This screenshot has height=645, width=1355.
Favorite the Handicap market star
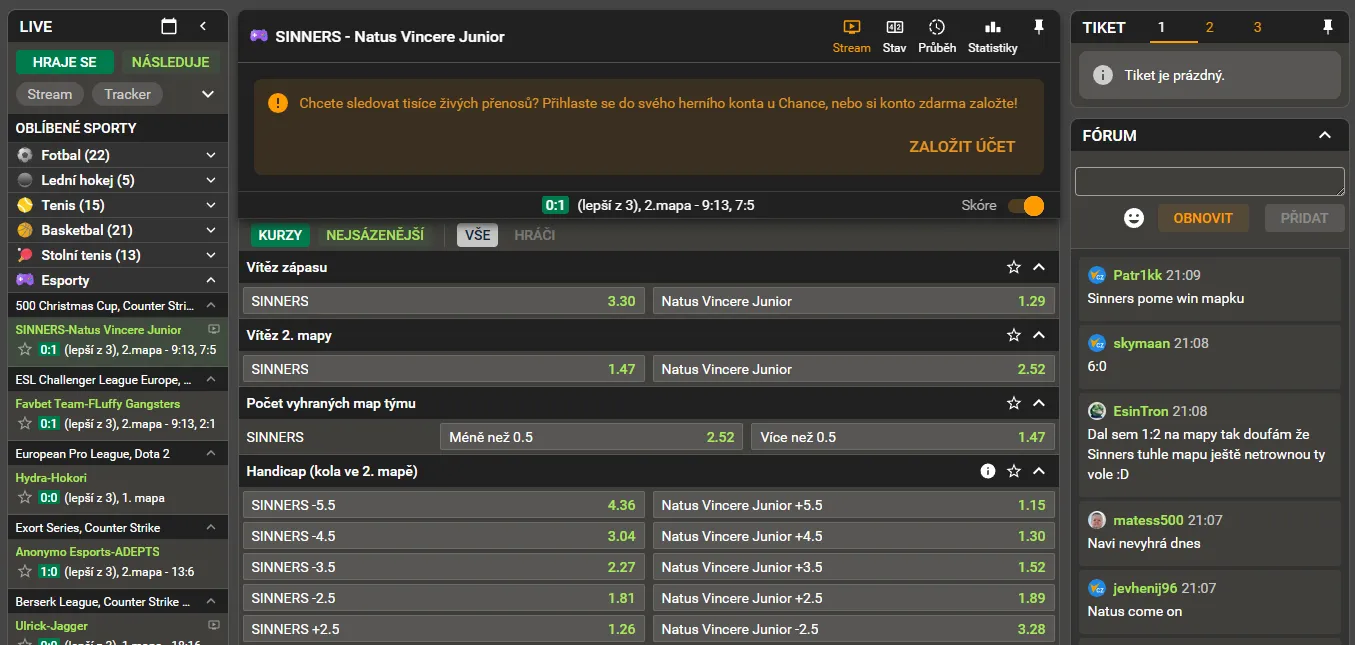point(1014,471)
